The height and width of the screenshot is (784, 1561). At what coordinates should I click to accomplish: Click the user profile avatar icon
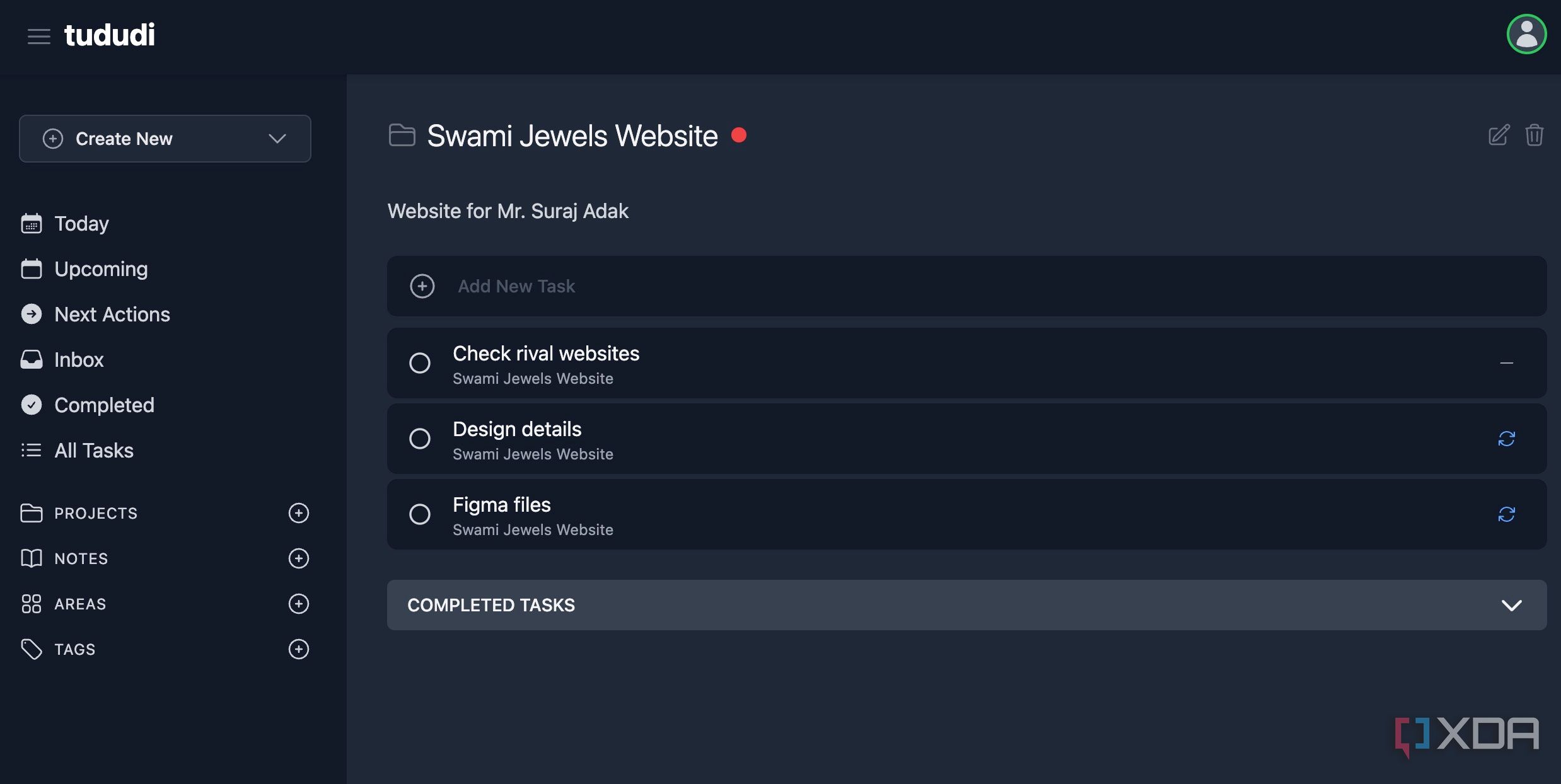1526,34
